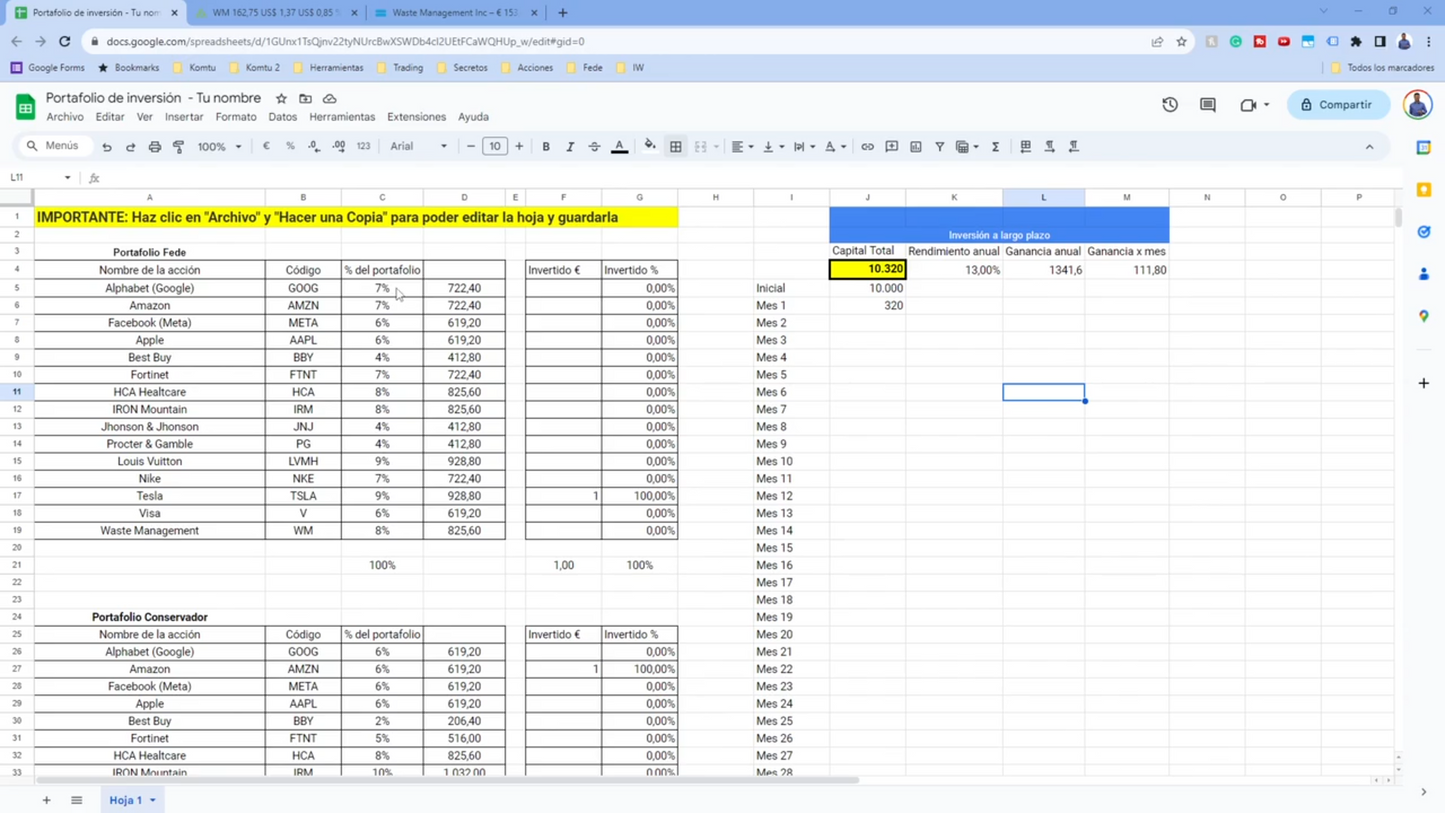Open Hoja 1 sheet tab arrow
Viewport: 1445px width, 813px height.
(153, 800)
